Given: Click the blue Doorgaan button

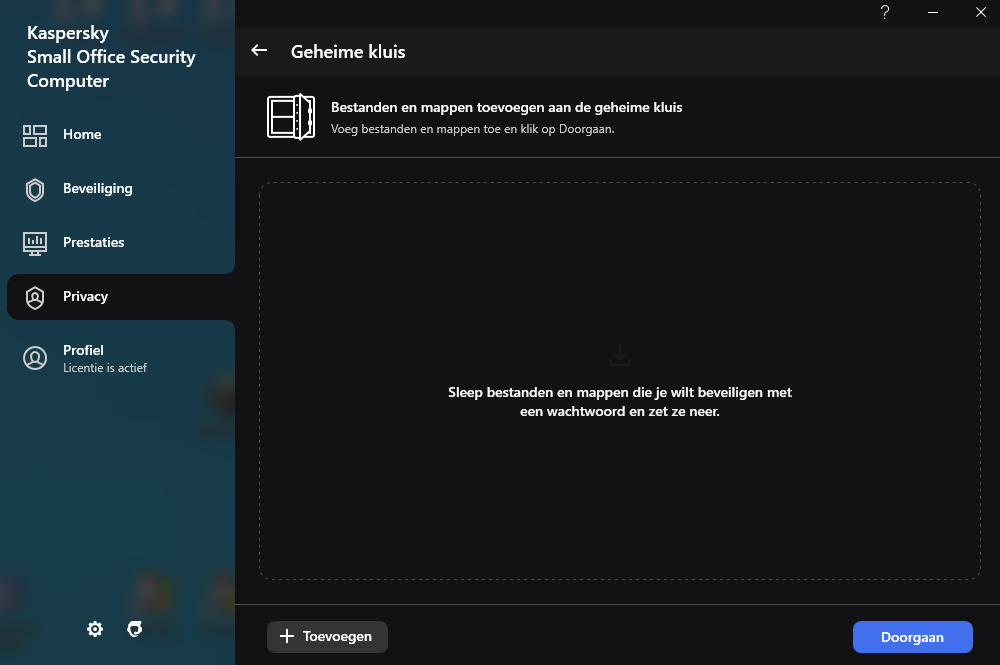Looking at the screenshot, I should tap(913, 637).
